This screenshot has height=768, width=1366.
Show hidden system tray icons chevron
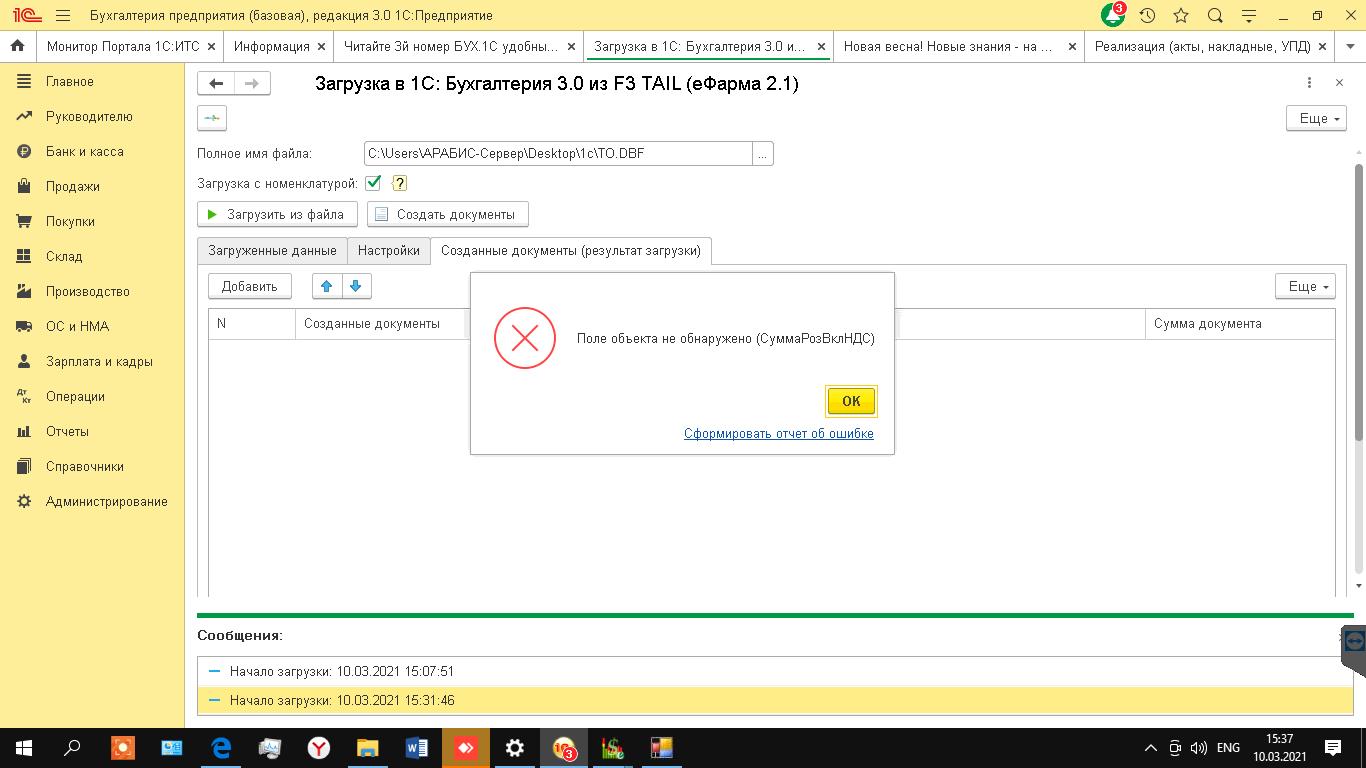pos(1150,748)
